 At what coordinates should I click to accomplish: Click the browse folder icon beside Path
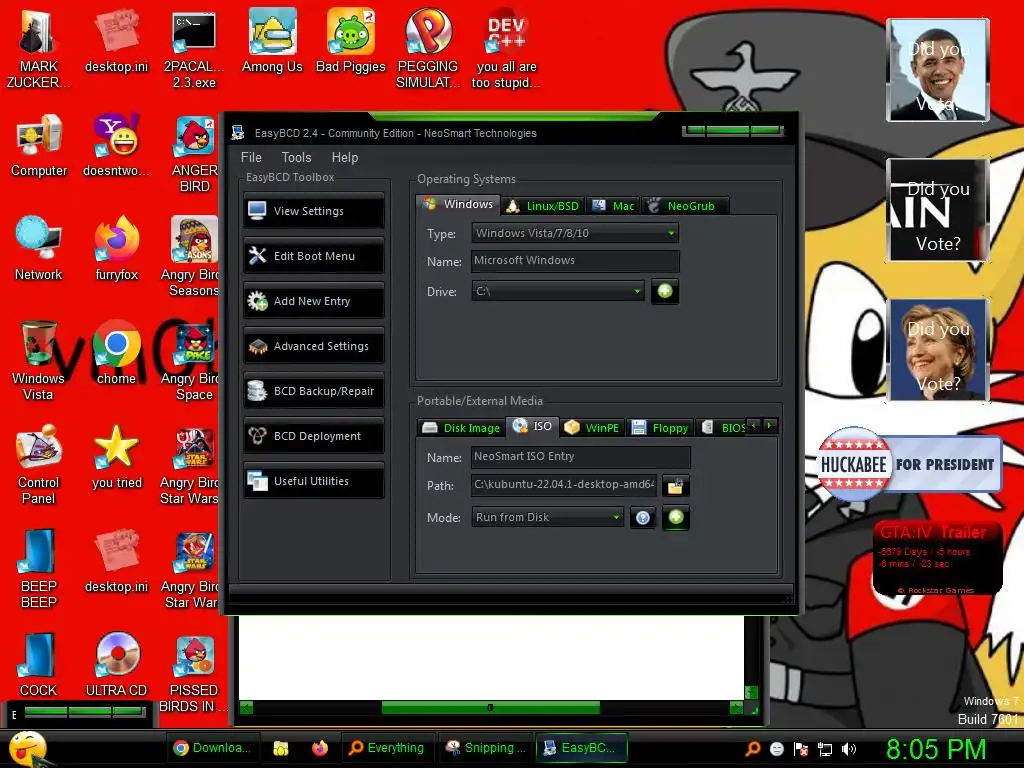point(675,486)
